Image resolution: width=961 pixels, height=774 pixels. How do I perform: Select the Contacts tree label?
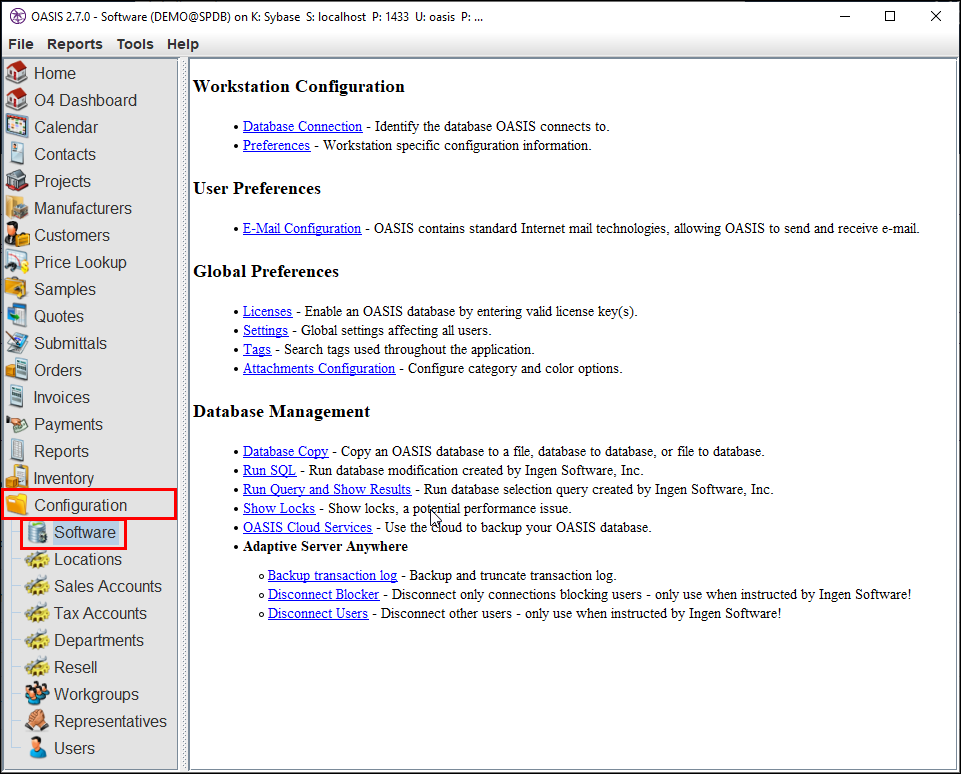pos(64,154)
